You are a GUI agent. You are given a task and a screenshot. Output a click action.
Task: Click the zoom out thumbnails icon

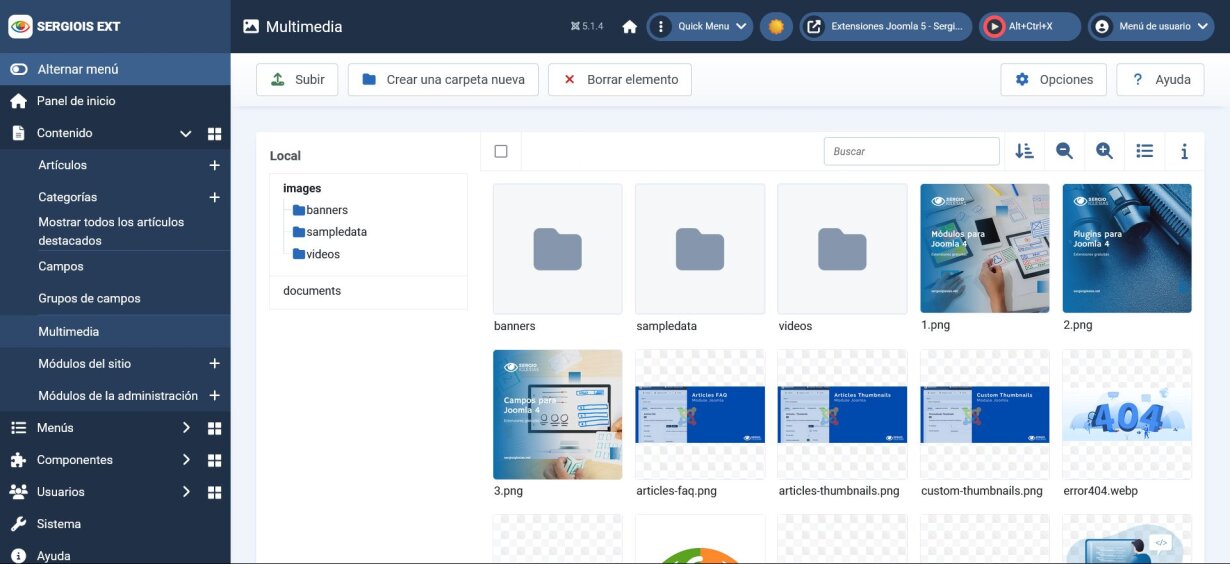click(x=1064, y=151)
